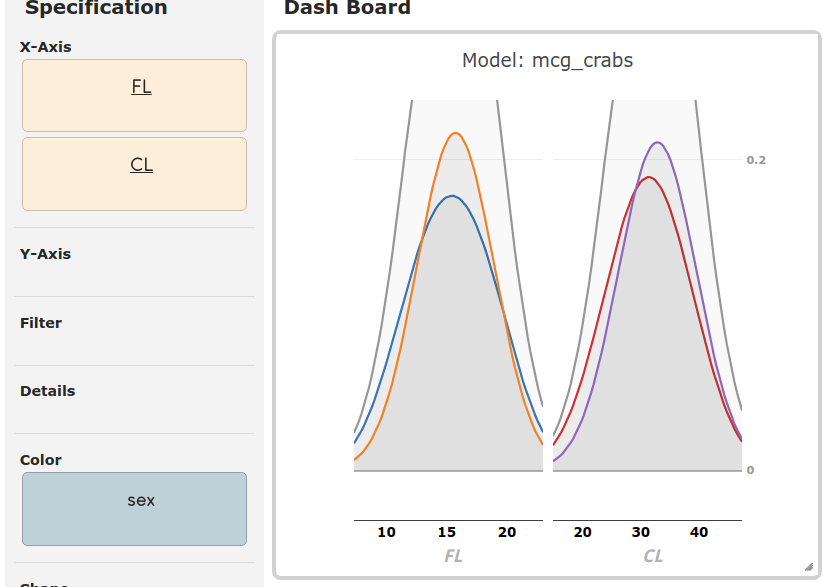Click the Color shelf label
The height and width of the screenshot is (587, 823).
[x=41, y=460]
